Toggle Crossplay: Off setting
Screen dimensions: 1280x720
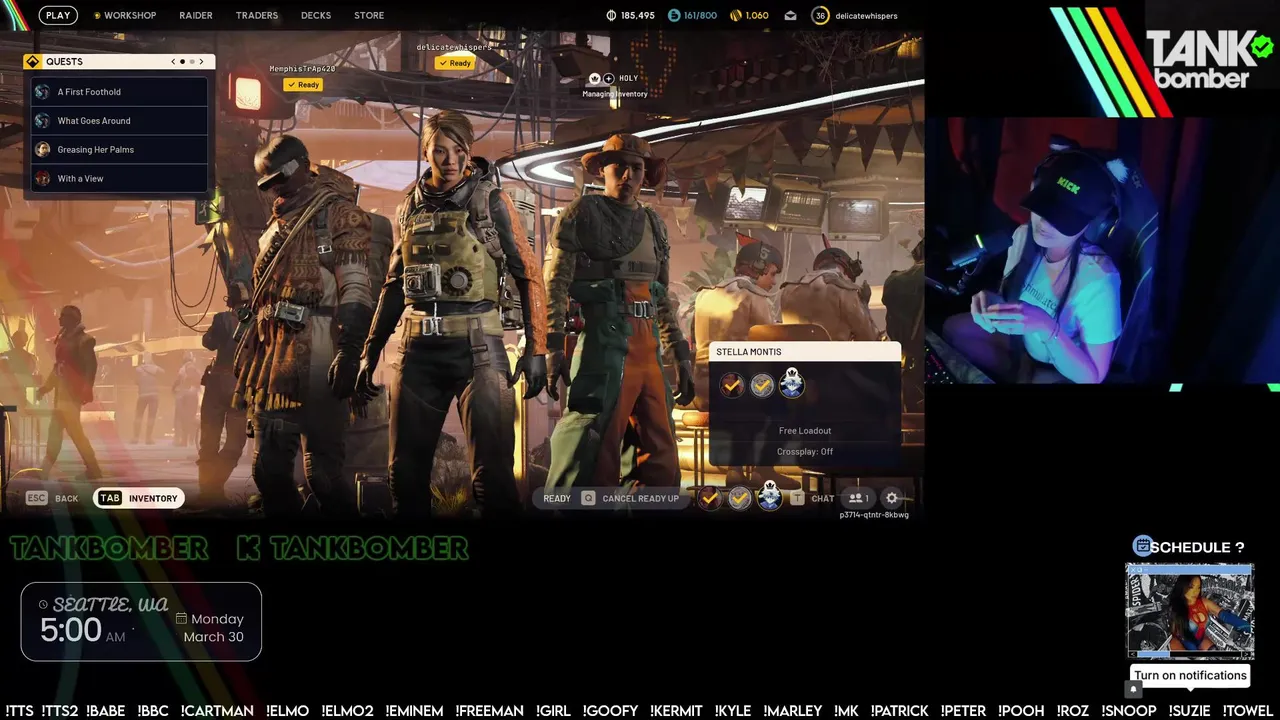click(x=805, y=452)
